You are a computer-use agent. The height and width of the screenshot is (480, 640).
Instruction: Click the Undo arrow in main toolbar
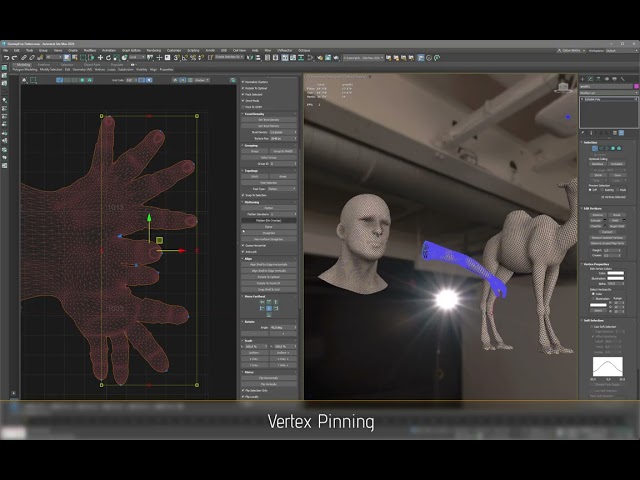(x=7, y=58)
